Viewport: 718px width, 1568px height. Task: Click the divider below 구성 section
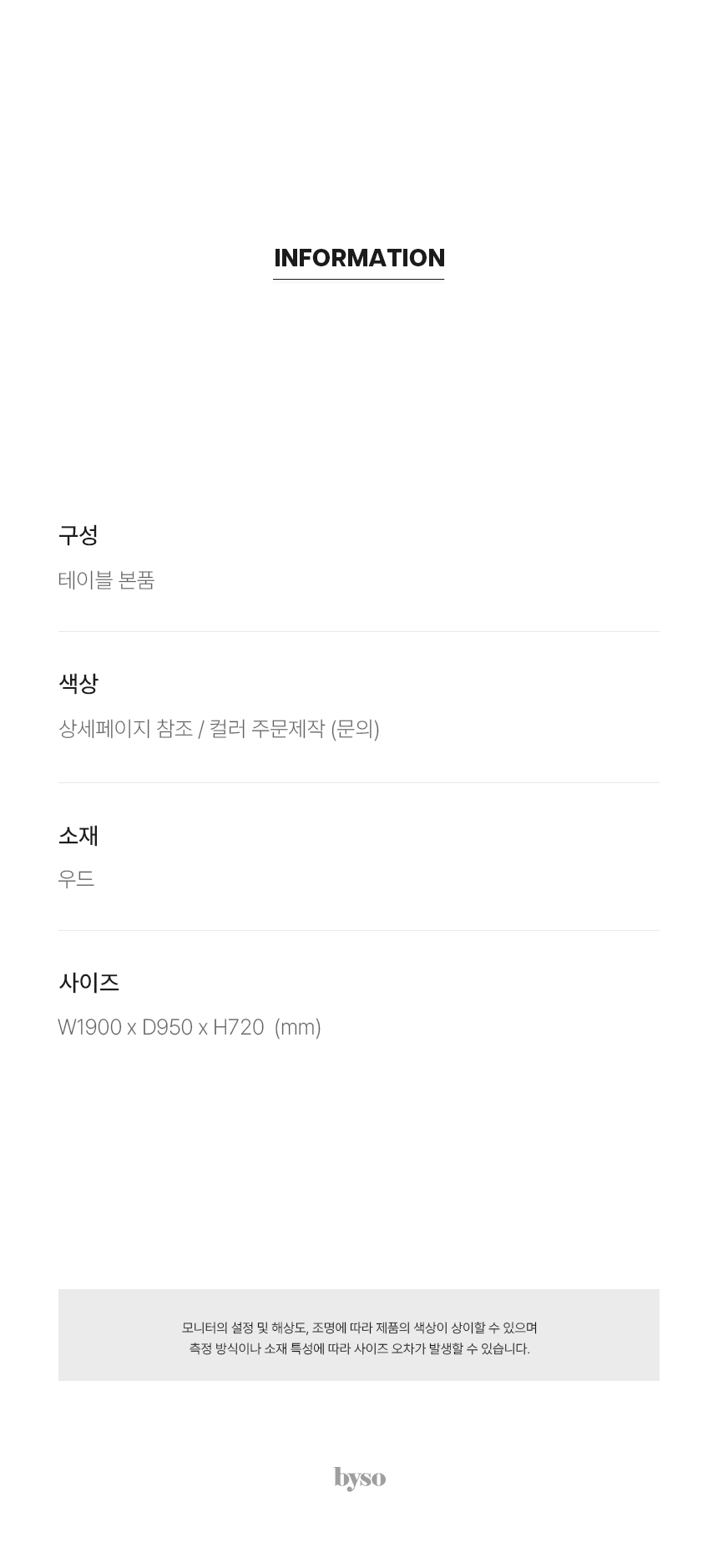click(x=359, y=631)
